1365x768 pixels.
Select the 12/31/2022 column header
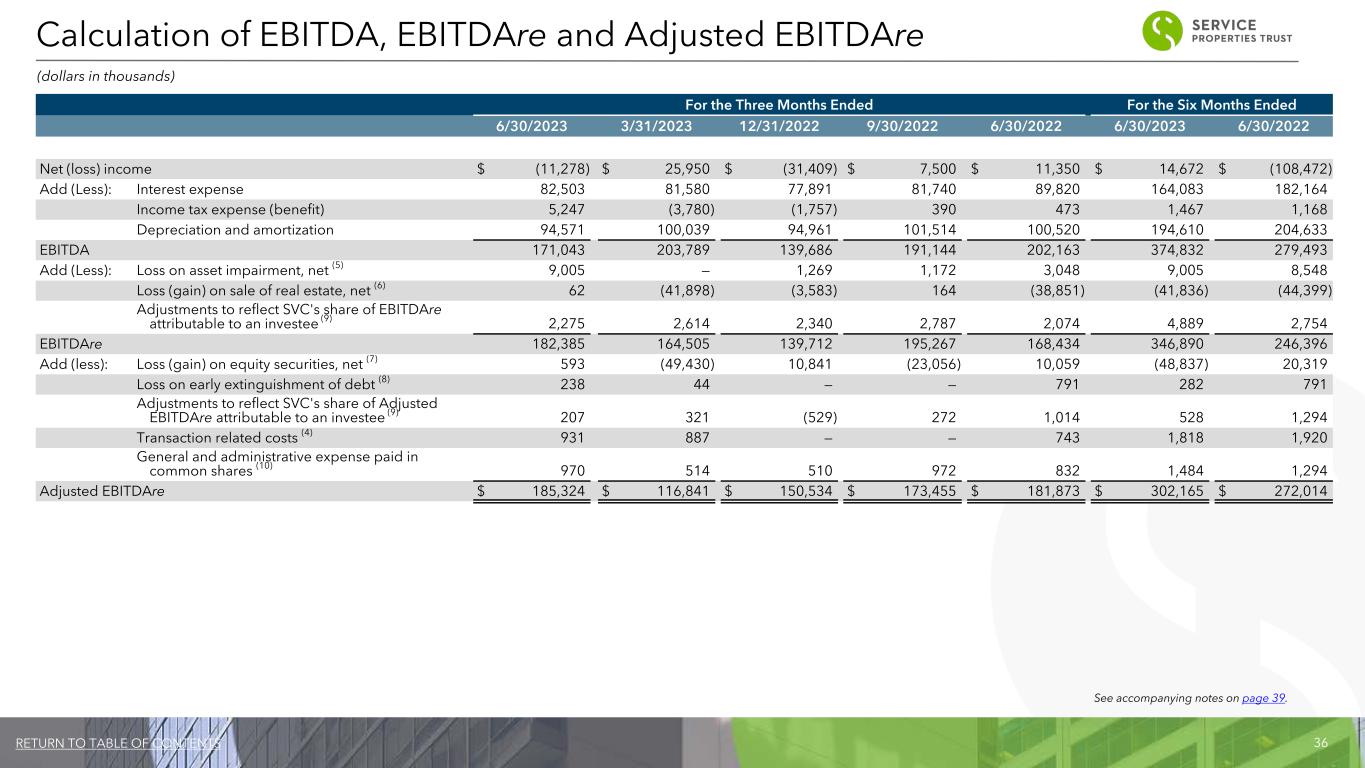(x=776, y=127)
